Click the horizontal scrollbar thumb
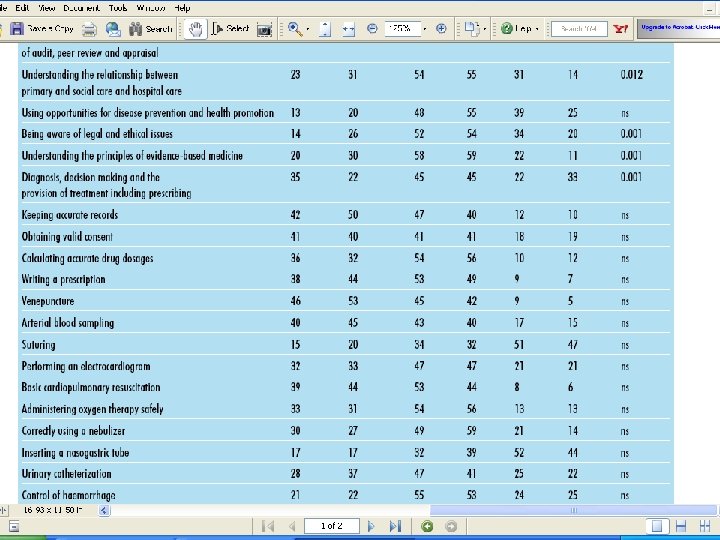The width and height of the screenshot is (720, 540). click(x=573, y=510)
